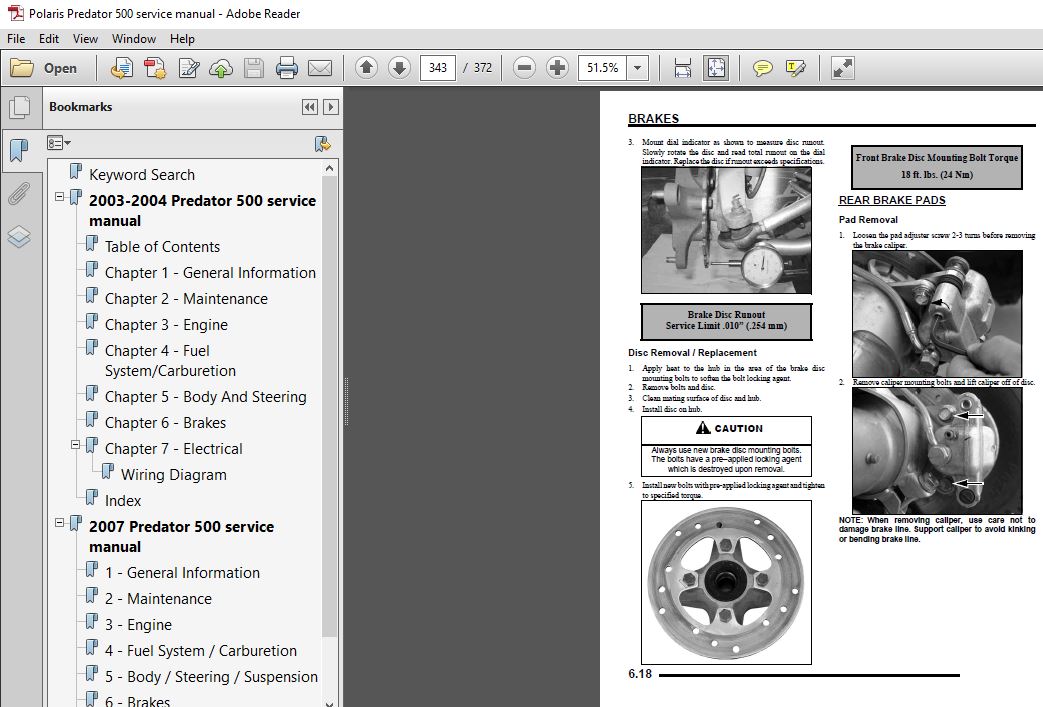Open the Help menu
The width and height of the screenshot is (1043, 707).
coord(182,39)
